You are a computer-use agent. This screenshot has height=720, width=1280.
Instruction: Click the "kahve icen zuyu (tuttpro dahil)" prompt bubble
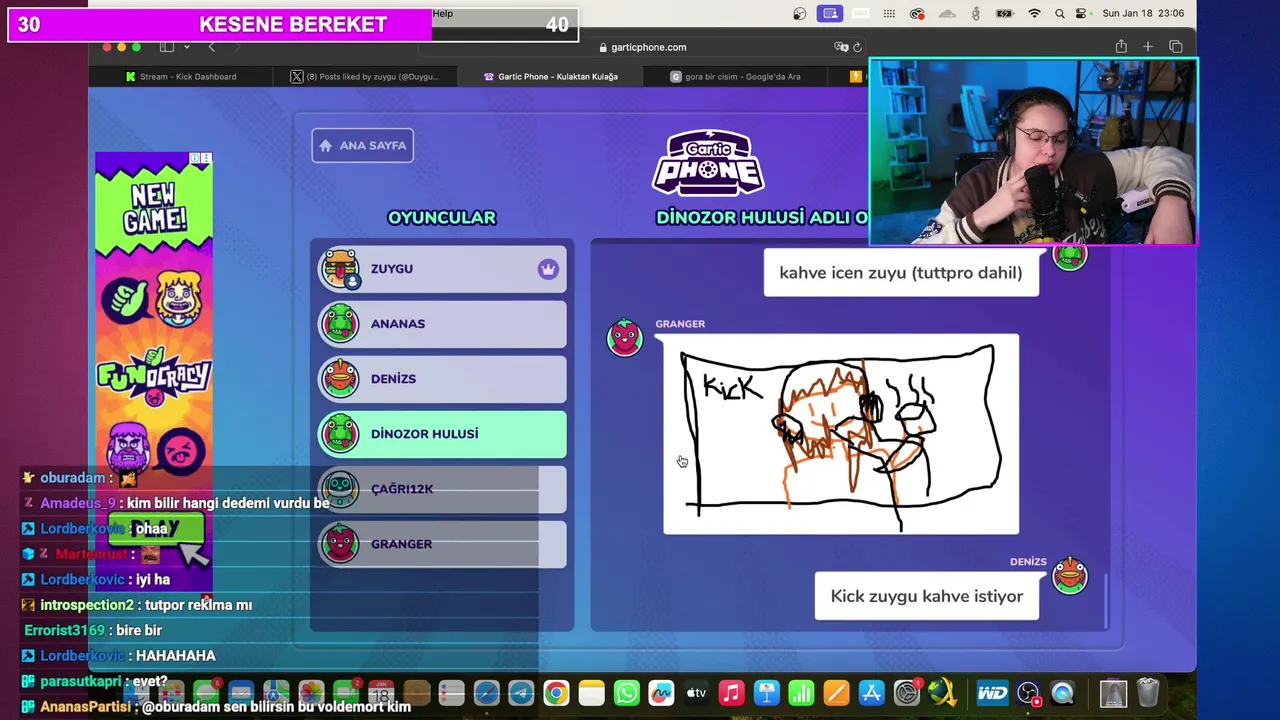tap(901, 273)
